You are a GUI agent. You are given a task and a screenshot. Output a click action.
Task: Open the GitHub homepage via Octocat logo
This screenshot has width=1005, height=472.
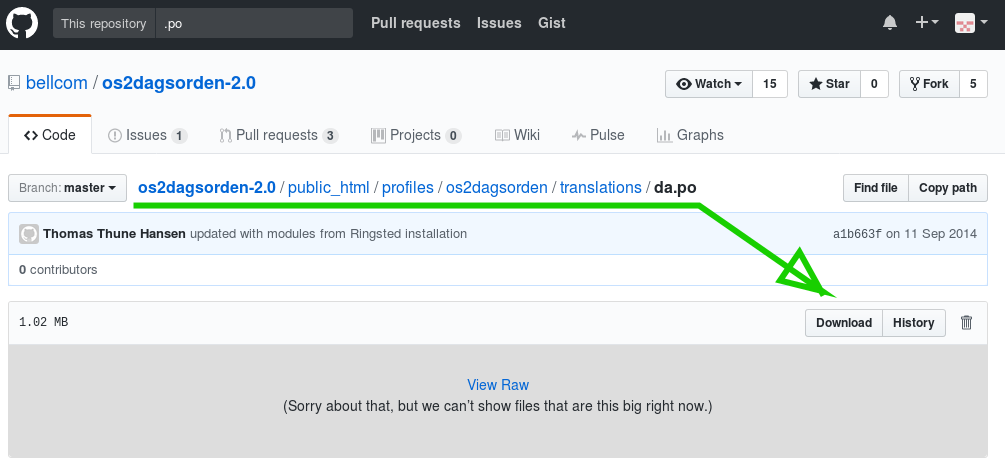tap(22, 23)
